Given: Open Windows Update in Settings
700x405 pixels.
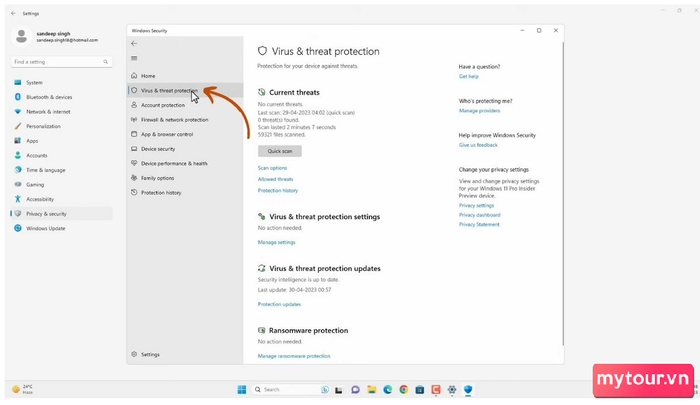Looking at the screenshot, I should pos(61,228).
